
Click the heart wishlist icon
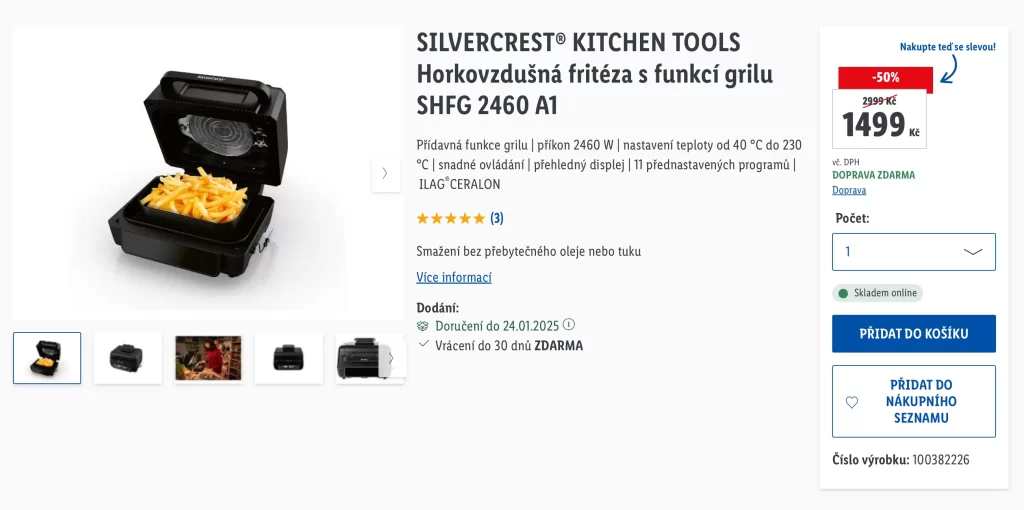click(x=852, y=402)
